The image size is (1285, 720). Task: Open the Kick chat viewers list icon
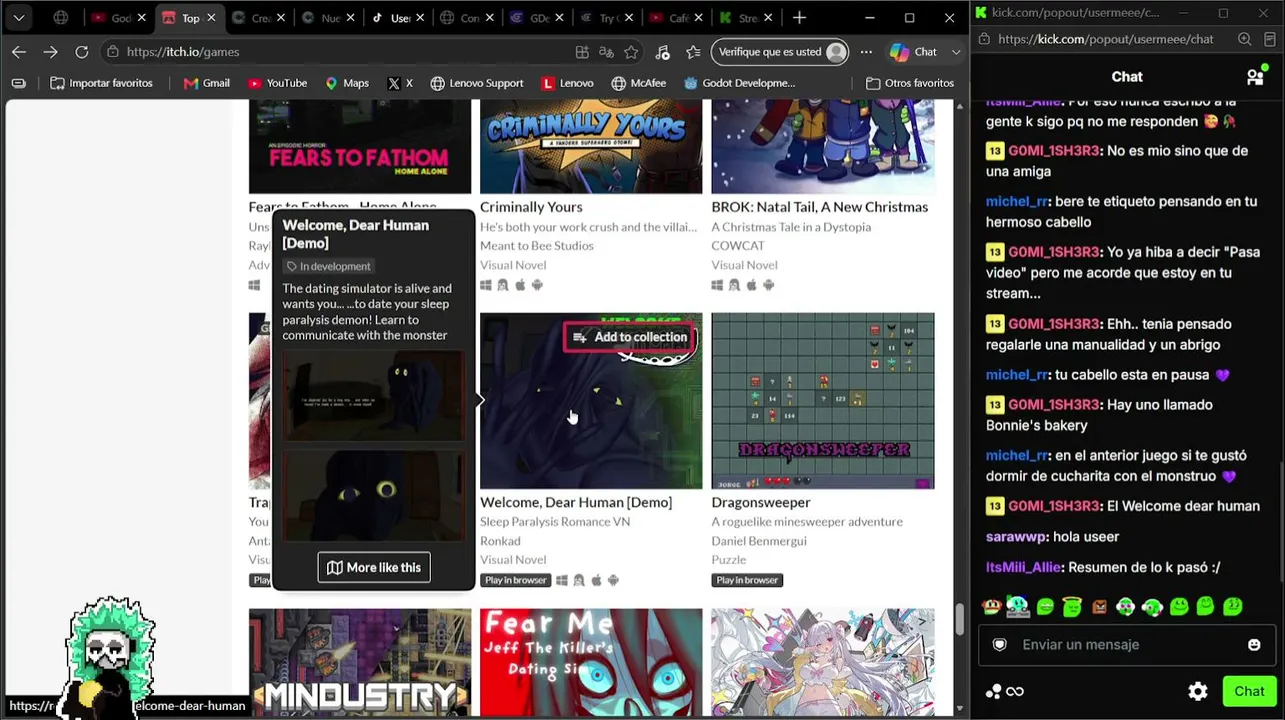1255,77
